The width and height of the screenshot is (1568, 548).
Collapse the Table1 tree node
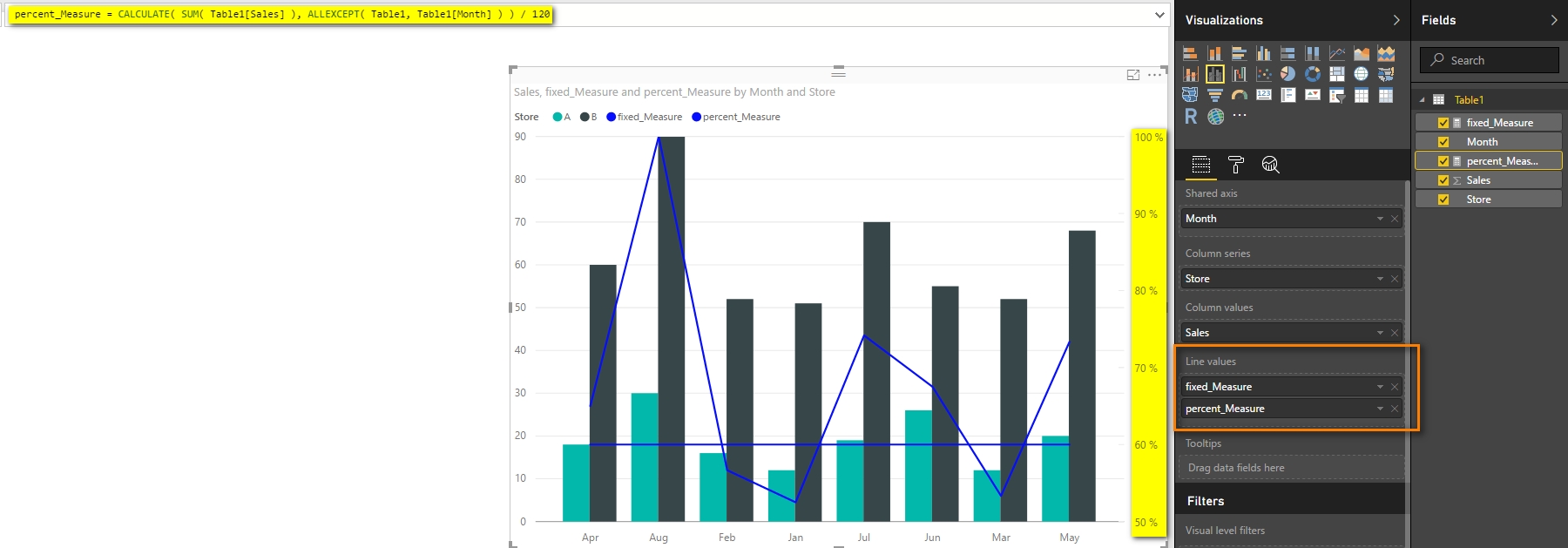[x=1422, y=100]
